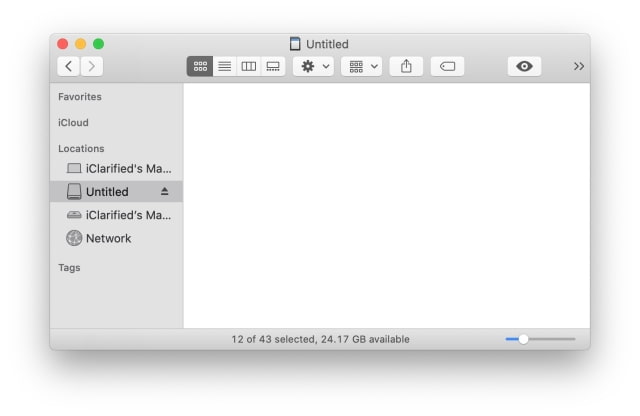Go back with the left arrow

point(69,66)
